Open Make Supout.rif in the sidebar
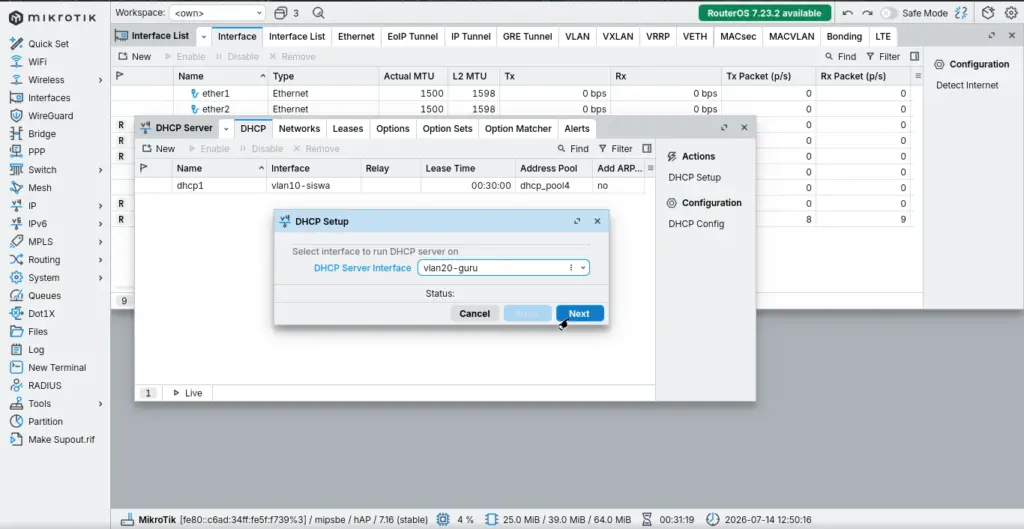This screenshot has height=529, width=1024. pyautogui.click(x=61, y=440)
